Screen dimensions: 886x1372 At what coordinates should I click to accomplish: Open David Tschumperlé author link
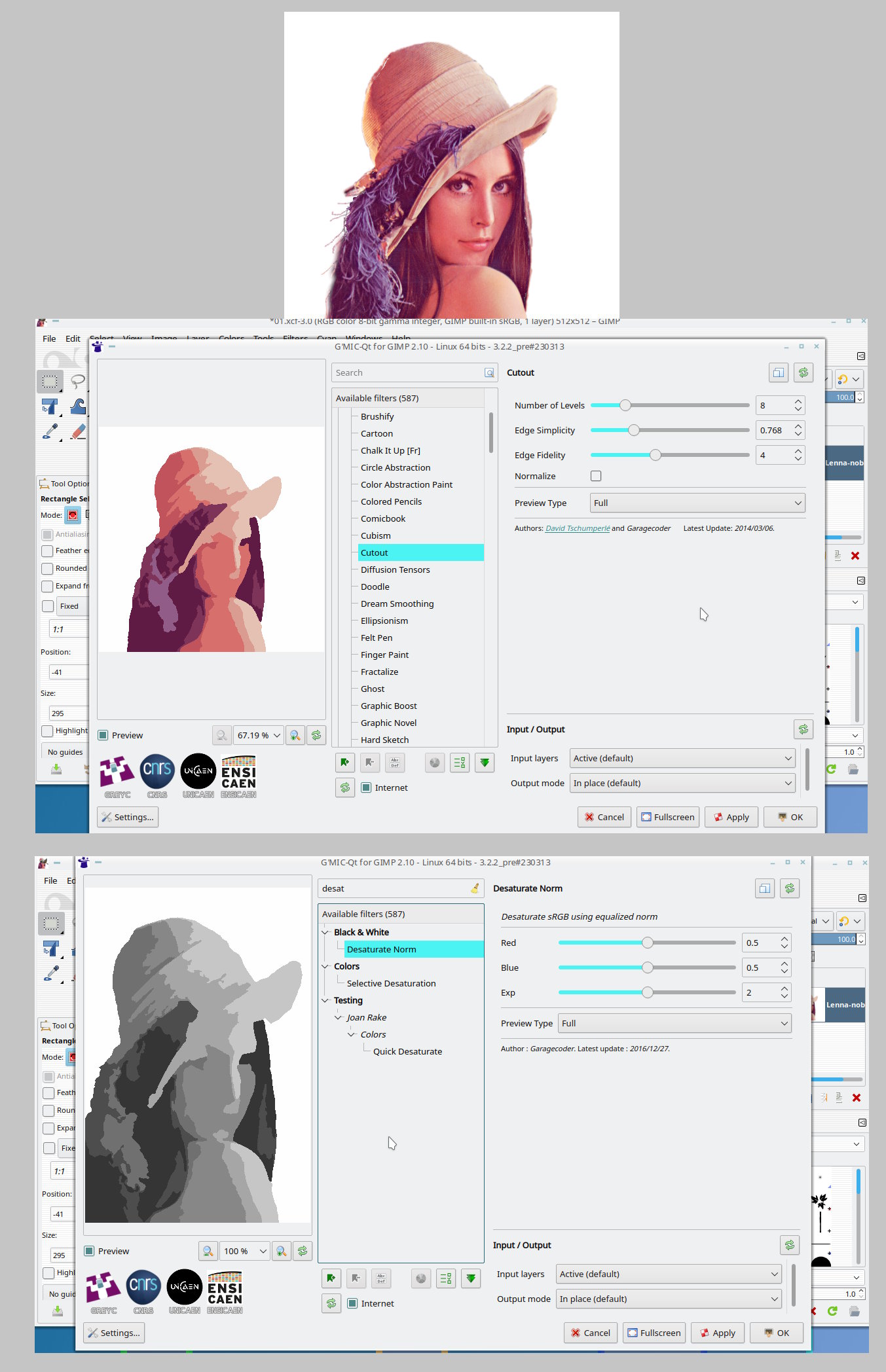(578, 528)
